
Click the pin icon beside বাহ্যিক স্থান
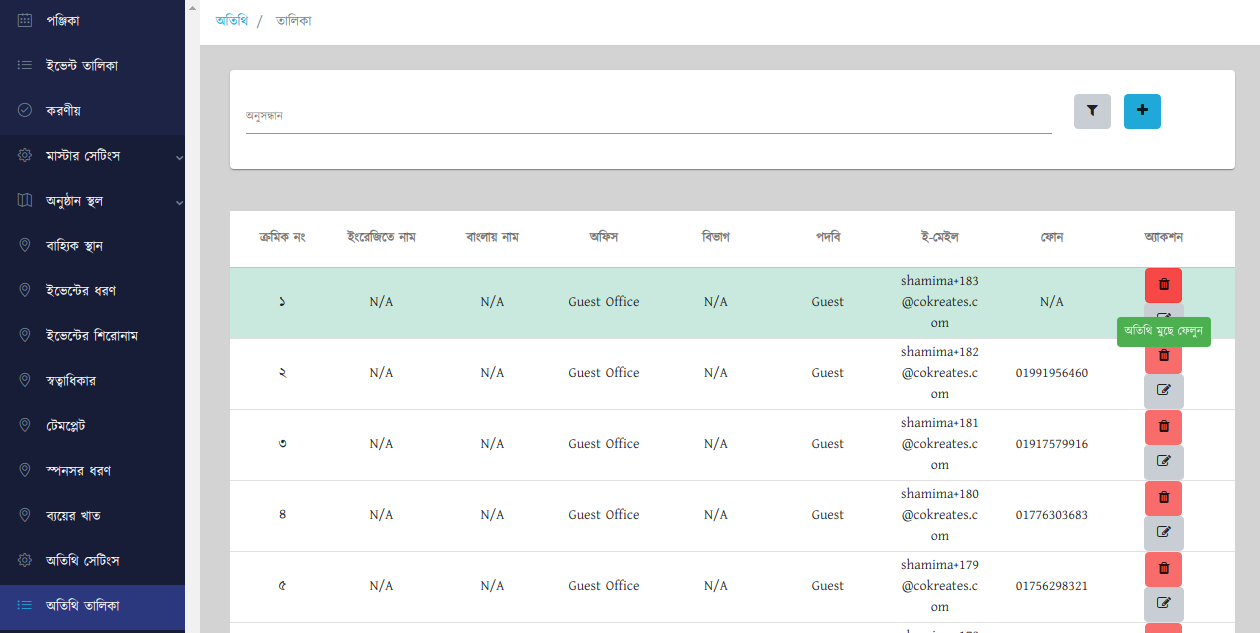click(x=25, y=246)
